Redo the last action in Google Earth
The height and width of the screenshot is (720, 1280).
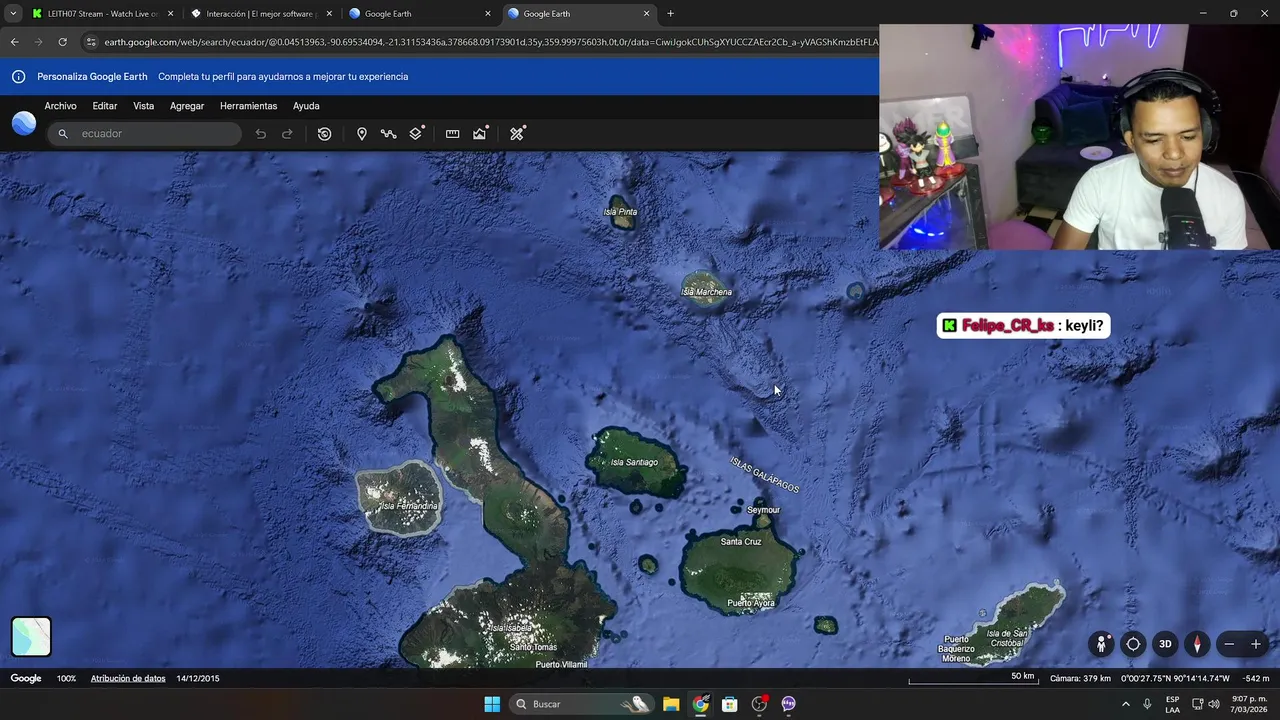coord(287,134)
